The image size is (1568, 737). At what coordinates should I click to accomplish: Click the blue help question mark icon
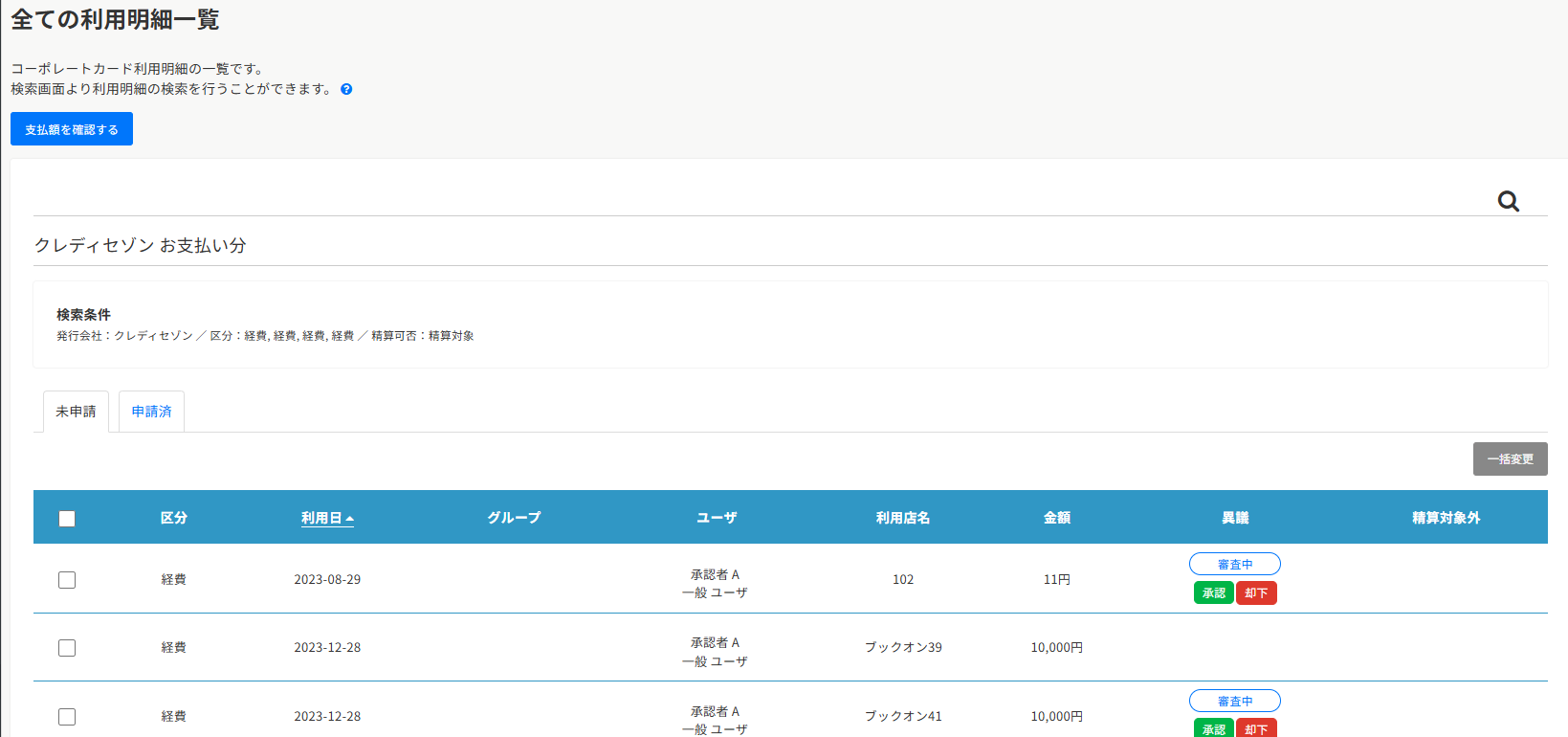click(x=346, y=89)
